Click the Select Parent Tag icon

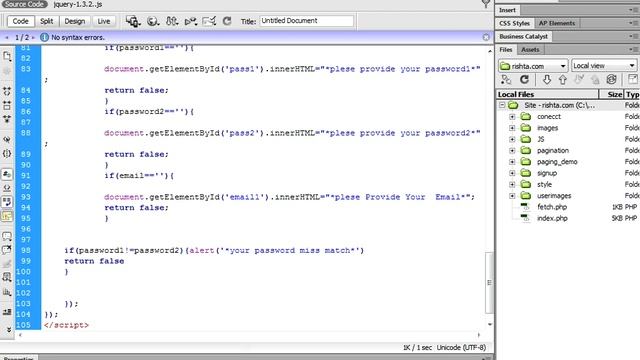[x=7, y=139]
